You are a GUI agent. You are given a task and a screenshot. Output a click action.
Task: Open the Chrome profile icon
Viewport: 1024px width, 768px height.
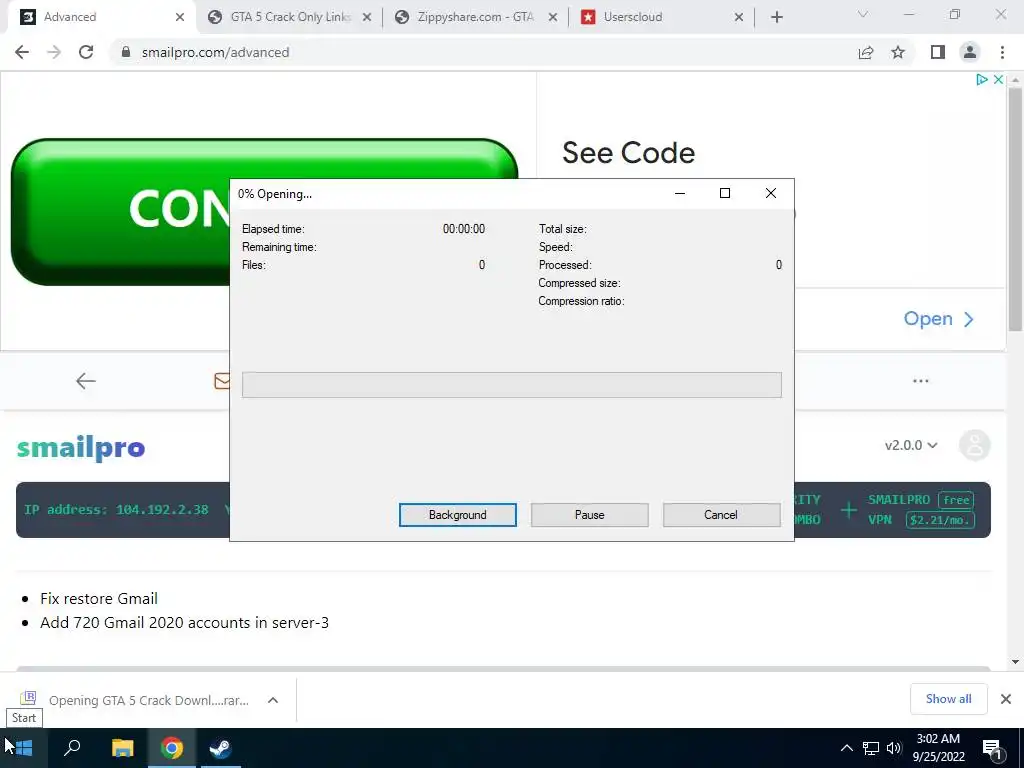pyautogui.click(x=970, y=52)
